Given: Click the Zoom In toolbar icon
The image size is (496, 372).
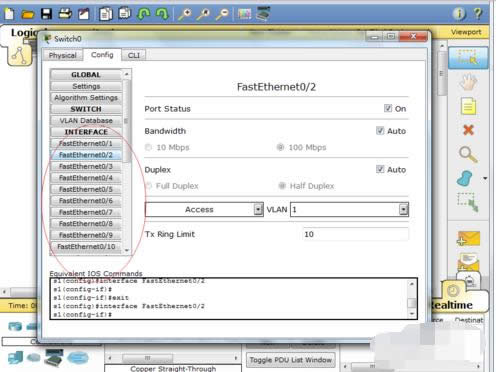Looking at the screenshot, I should pos(184,14).
